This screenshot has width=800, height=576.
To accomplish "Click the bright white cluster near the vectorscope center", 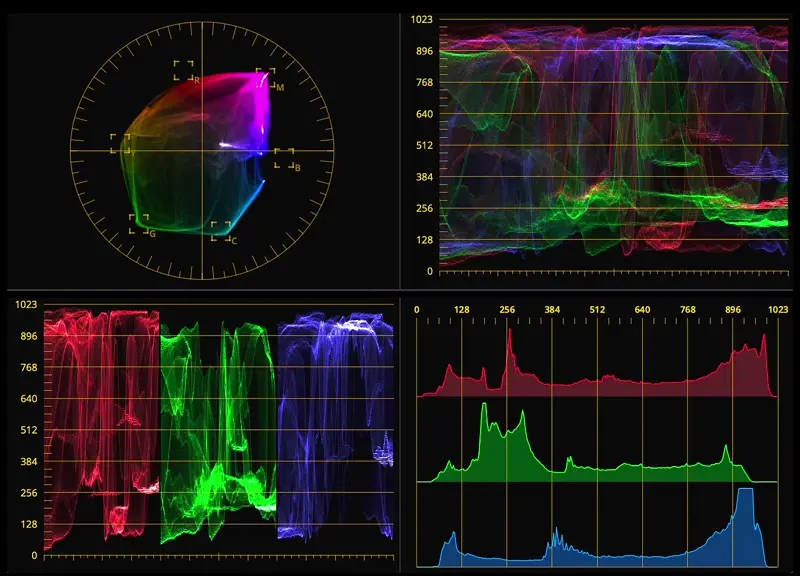I will tap(232, 146).
